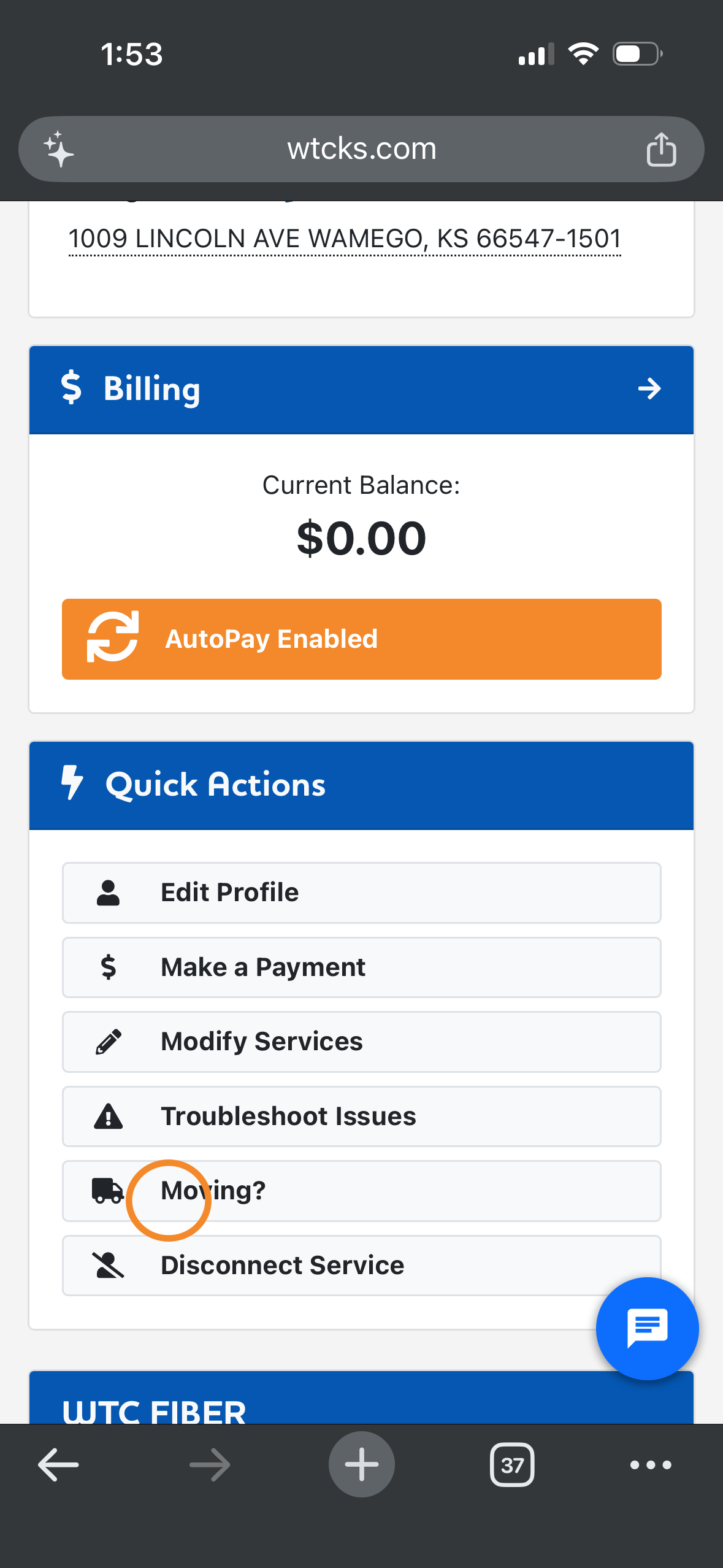Expand Billing section with arrow
The height and width of the screenshot is (1568, 723).
(649, 389)
